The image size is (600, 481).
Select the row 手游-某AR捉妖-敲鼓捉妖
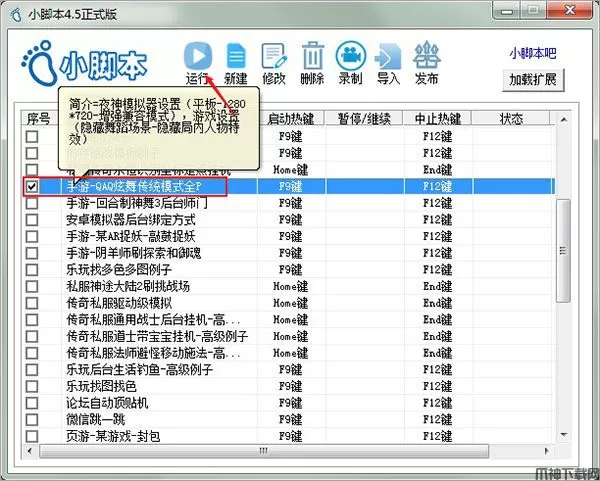point(288,236)
